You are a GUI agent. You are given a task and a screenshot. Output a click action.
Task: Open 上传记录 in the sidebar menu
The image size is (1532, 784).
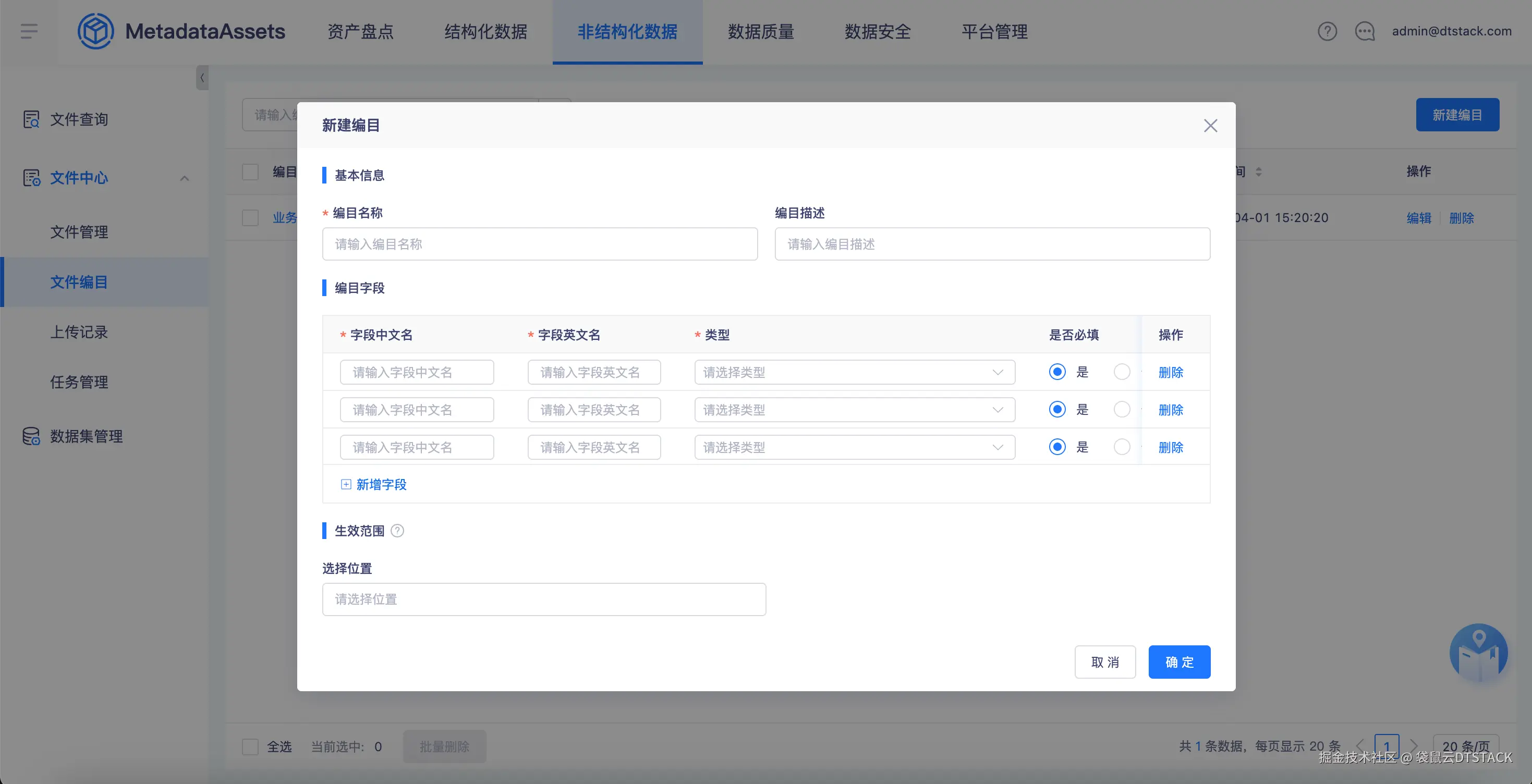click(79, 332)
